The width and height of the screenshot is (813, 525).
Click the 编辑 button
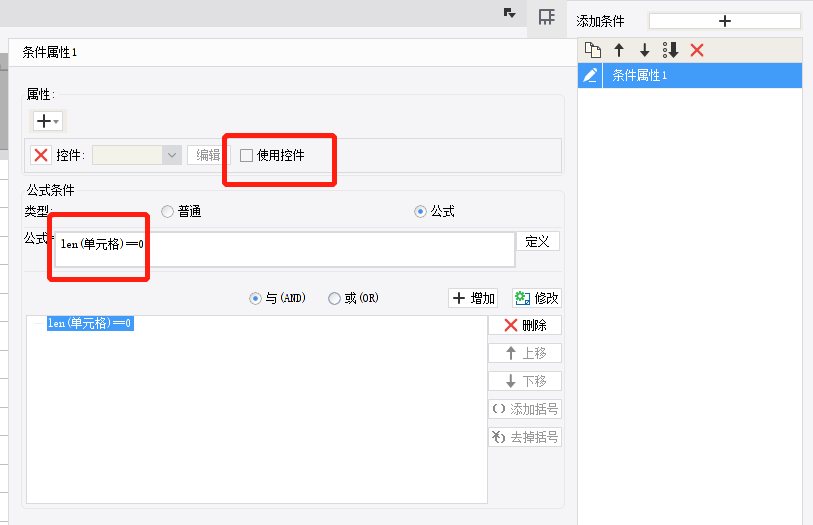208,155
